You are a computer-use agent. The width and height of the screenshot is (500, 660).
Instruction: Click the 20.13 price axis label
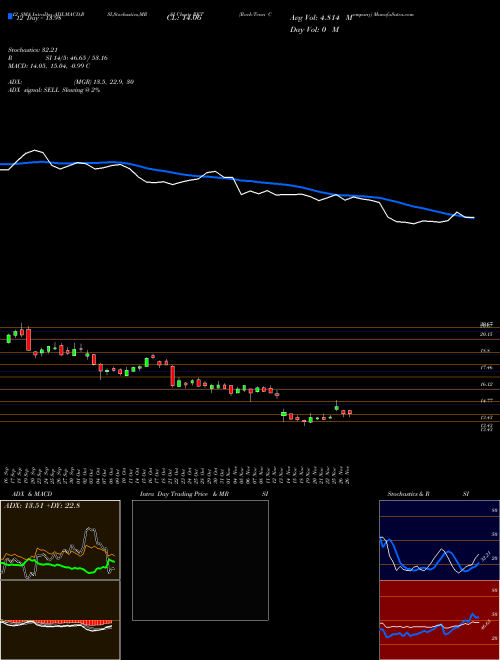tap(487, 334)
